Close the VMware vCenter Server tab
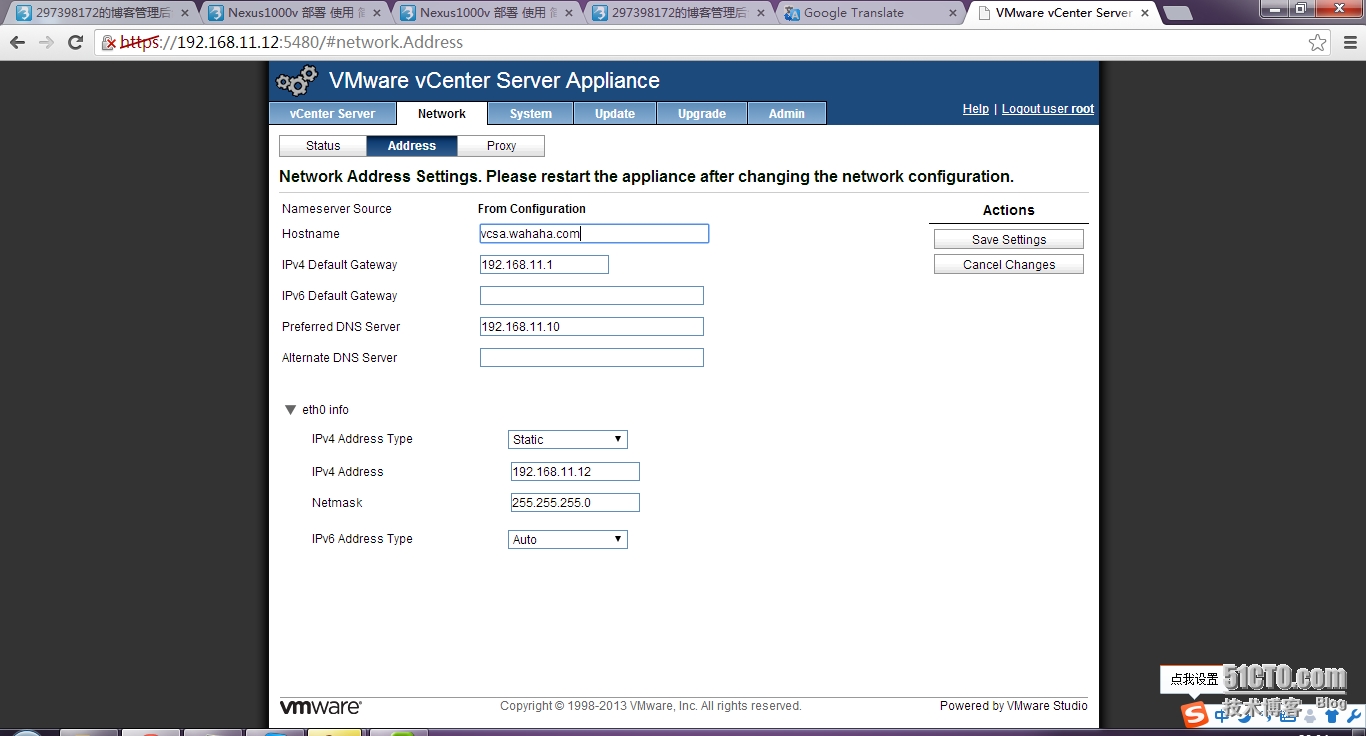Viewport: 1366px width, 736px height. [1143, 13]
